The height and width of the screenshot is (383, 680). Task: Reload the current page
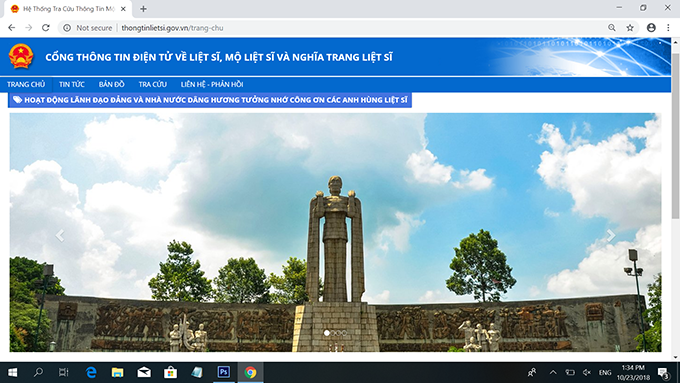(46, 28)
